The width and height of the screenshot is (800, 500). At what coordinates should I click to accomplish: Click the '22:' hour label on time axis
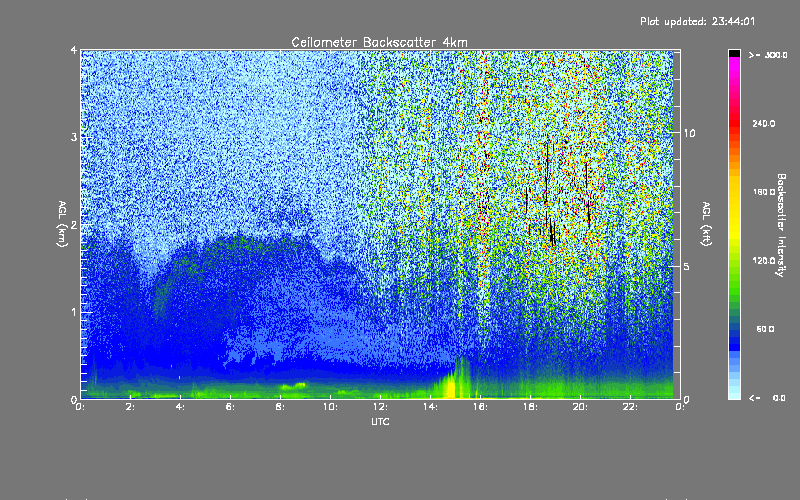(x=630, y=407)
